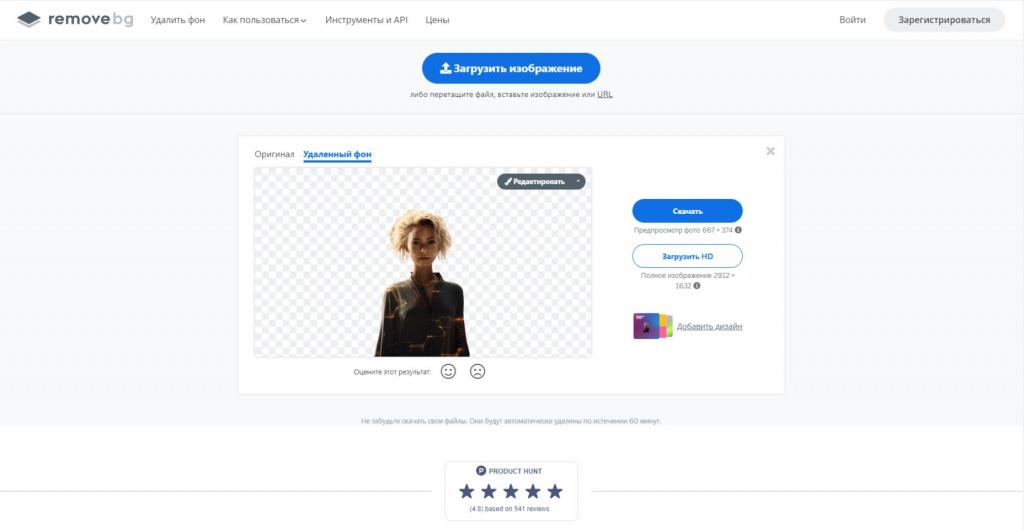Close the result panel with X

tap(771, 151)
